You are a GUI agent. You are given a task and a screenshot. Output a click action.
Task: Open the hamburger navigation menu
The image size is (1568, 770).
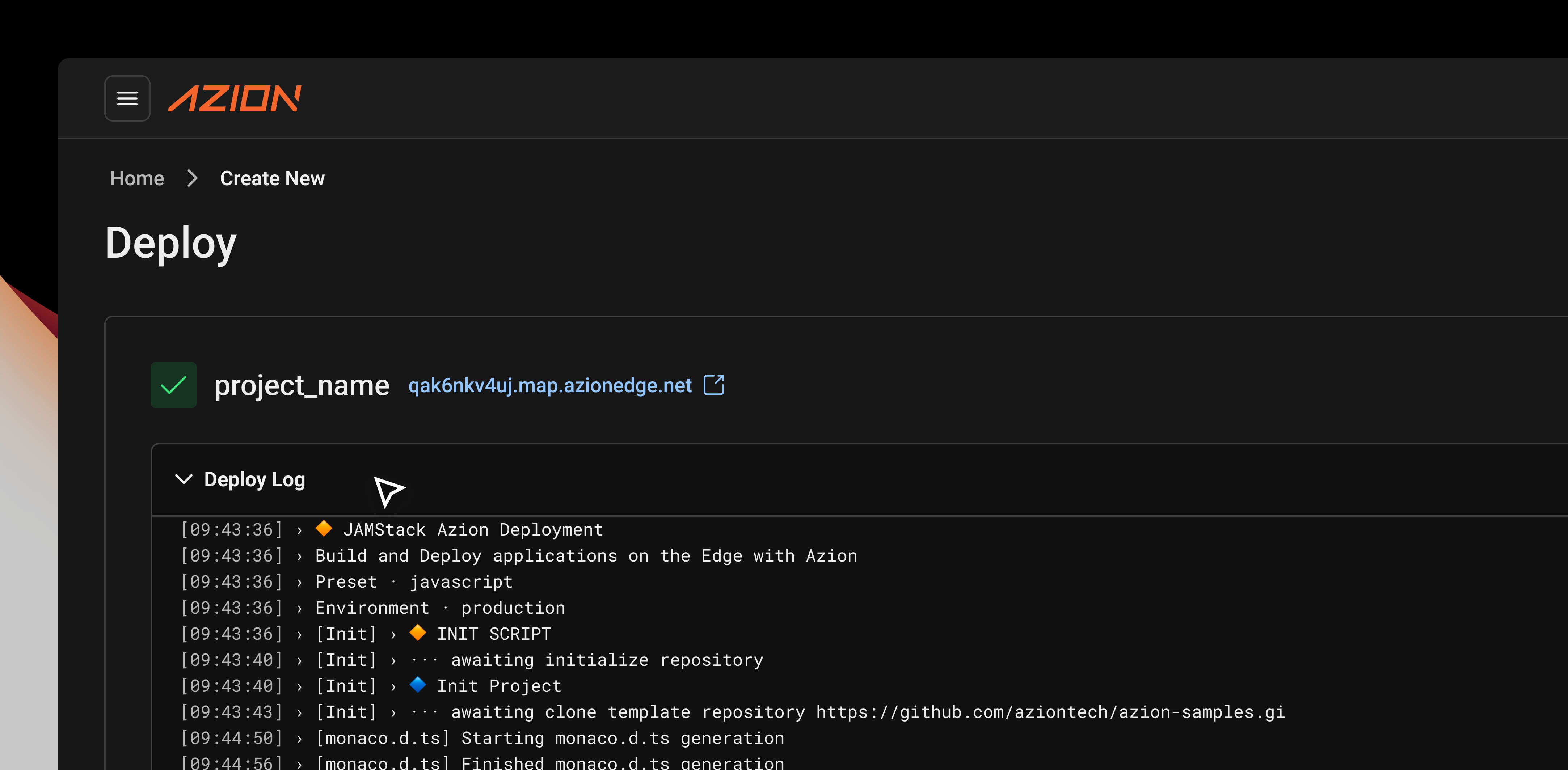click(127, 98)
